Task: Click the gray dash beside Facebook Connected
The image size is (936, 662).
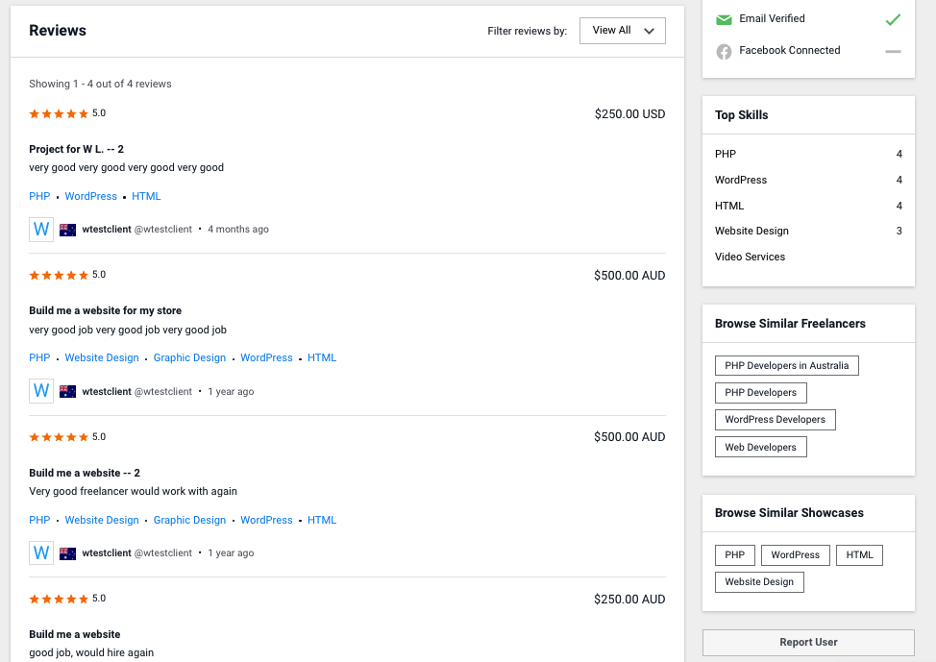Action: 893,51
